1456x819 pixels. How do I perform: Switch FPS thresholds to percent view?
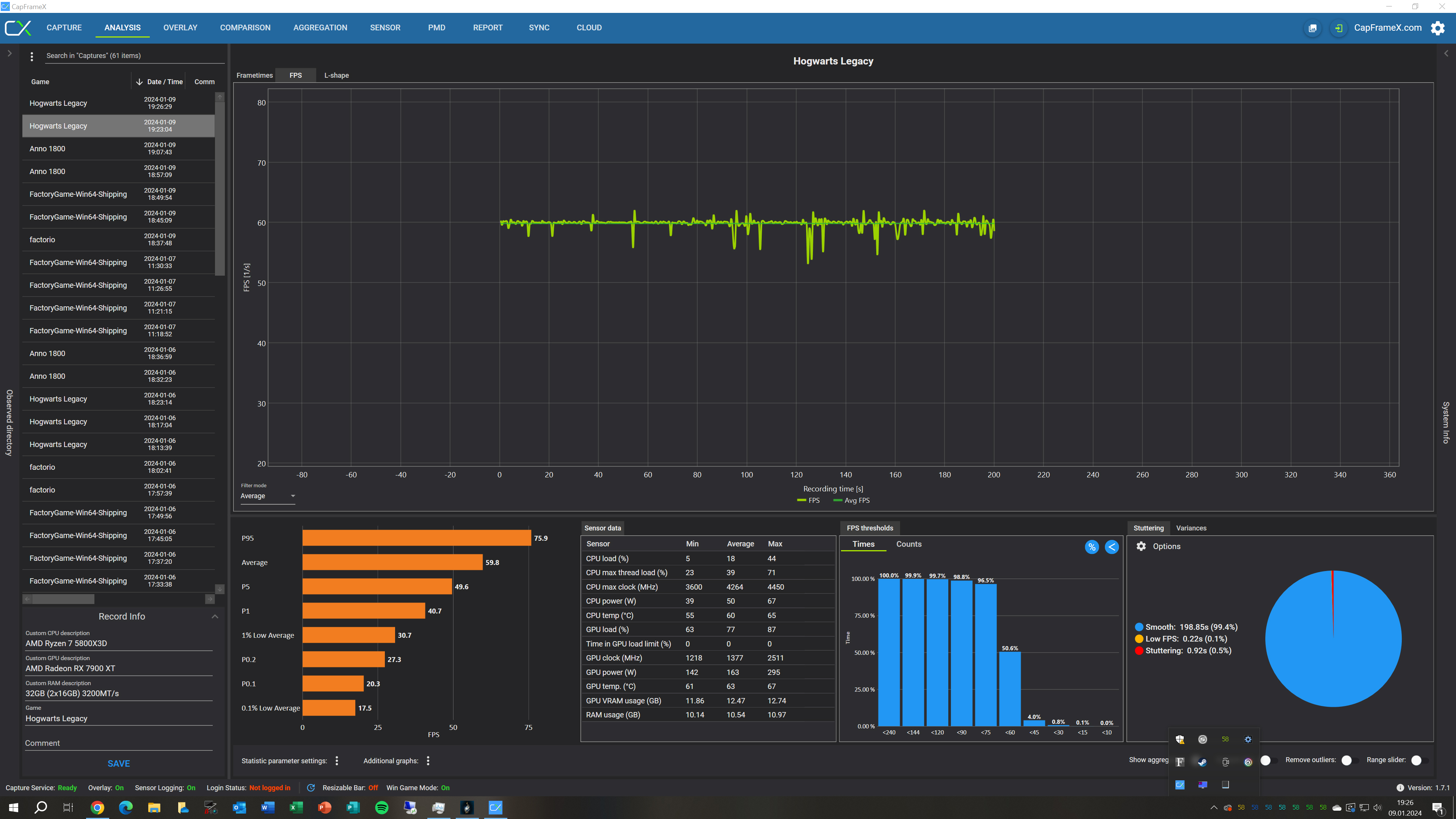[1092, 546]
